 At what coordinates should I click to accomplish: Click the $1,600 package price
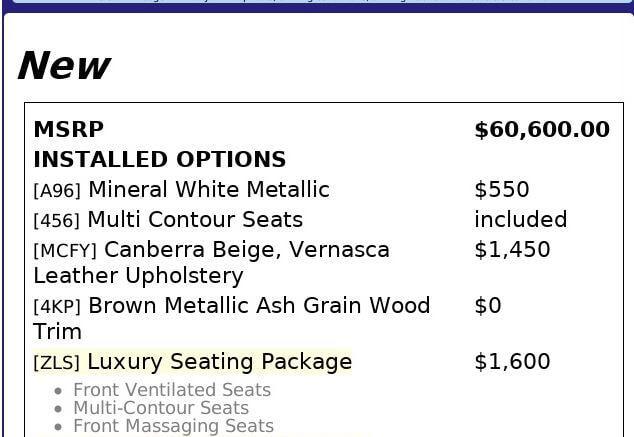(x=512, y=362)
